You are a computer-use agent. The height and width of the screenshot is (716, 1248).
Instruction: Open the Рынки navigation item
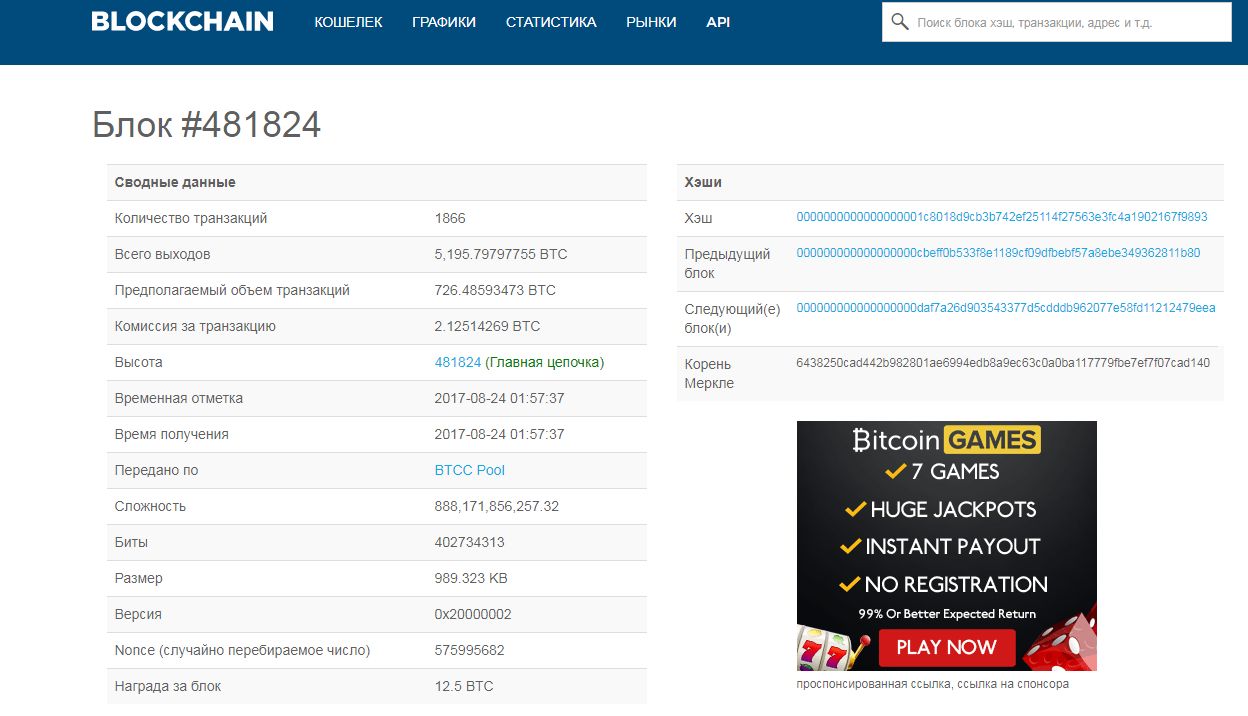click(651, 22)
